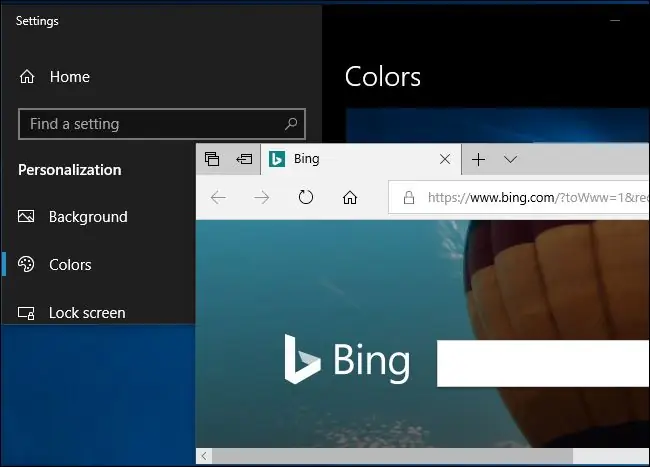The width and height of the screenshot is (650, 467).
Task: Go to Edge home page
Action: point(349,198)
